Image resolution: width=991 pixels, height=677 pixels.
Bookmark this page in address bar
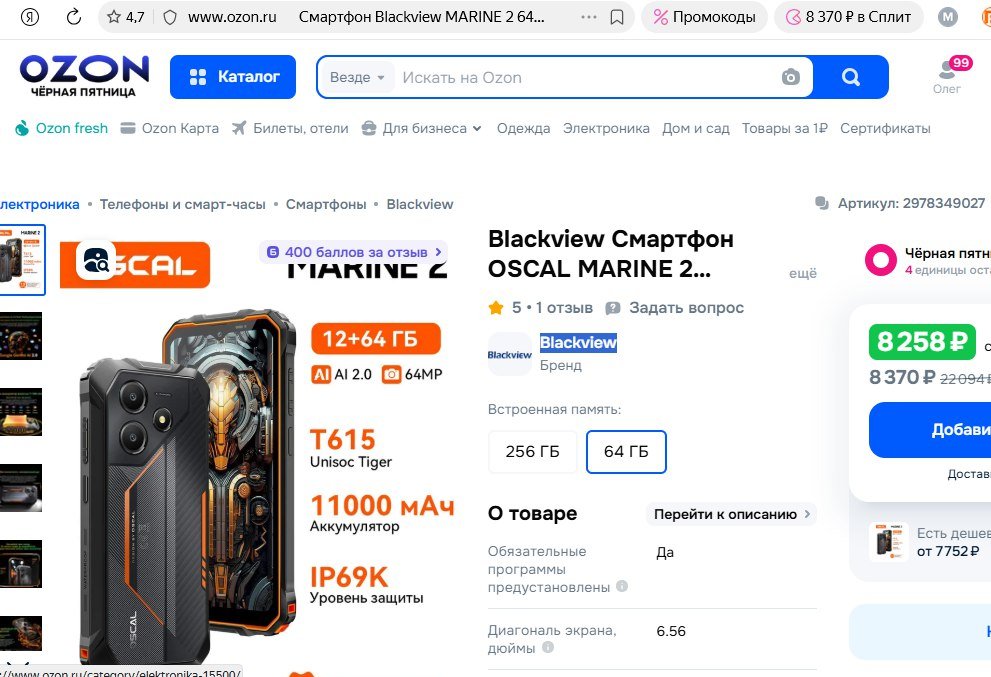click(617, 17)
